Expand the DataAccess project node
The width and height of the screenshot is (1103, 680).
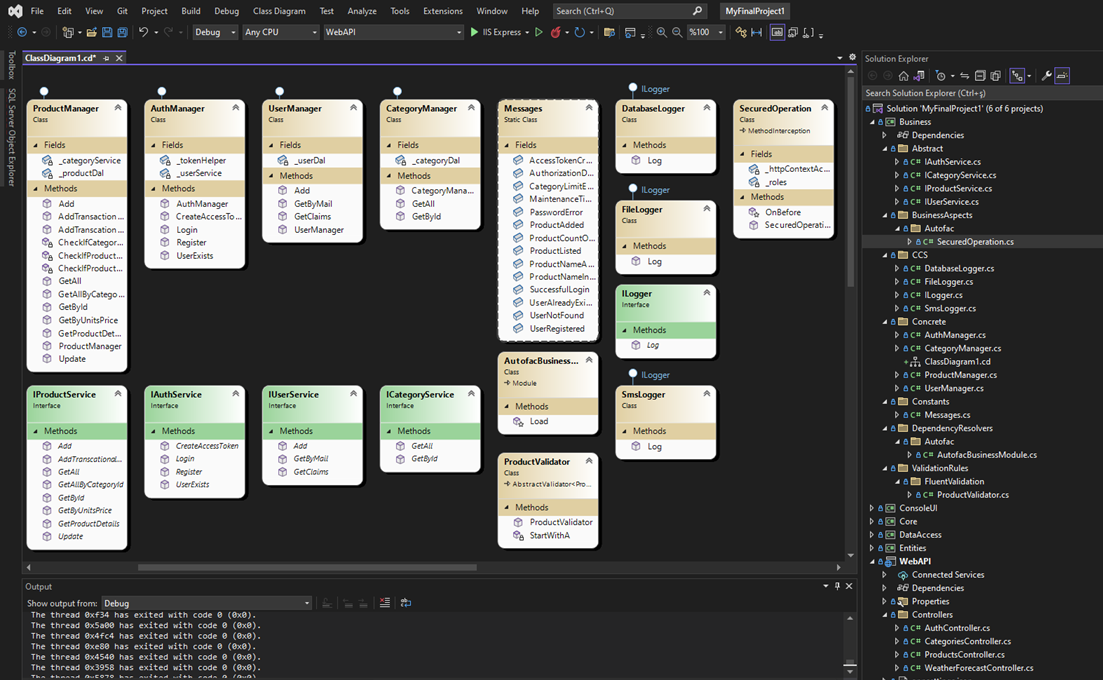pos(872,534)
